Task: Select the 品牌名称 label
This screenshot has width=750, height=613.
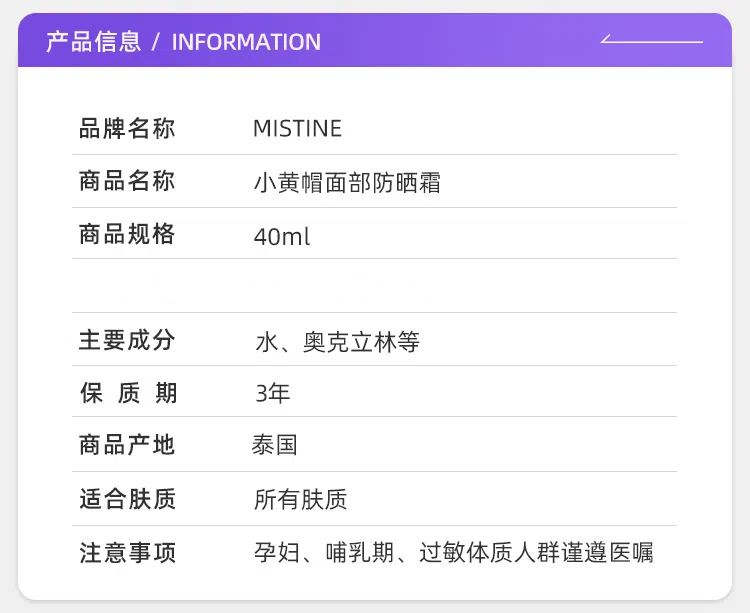Action: click(x=127, y=129)
